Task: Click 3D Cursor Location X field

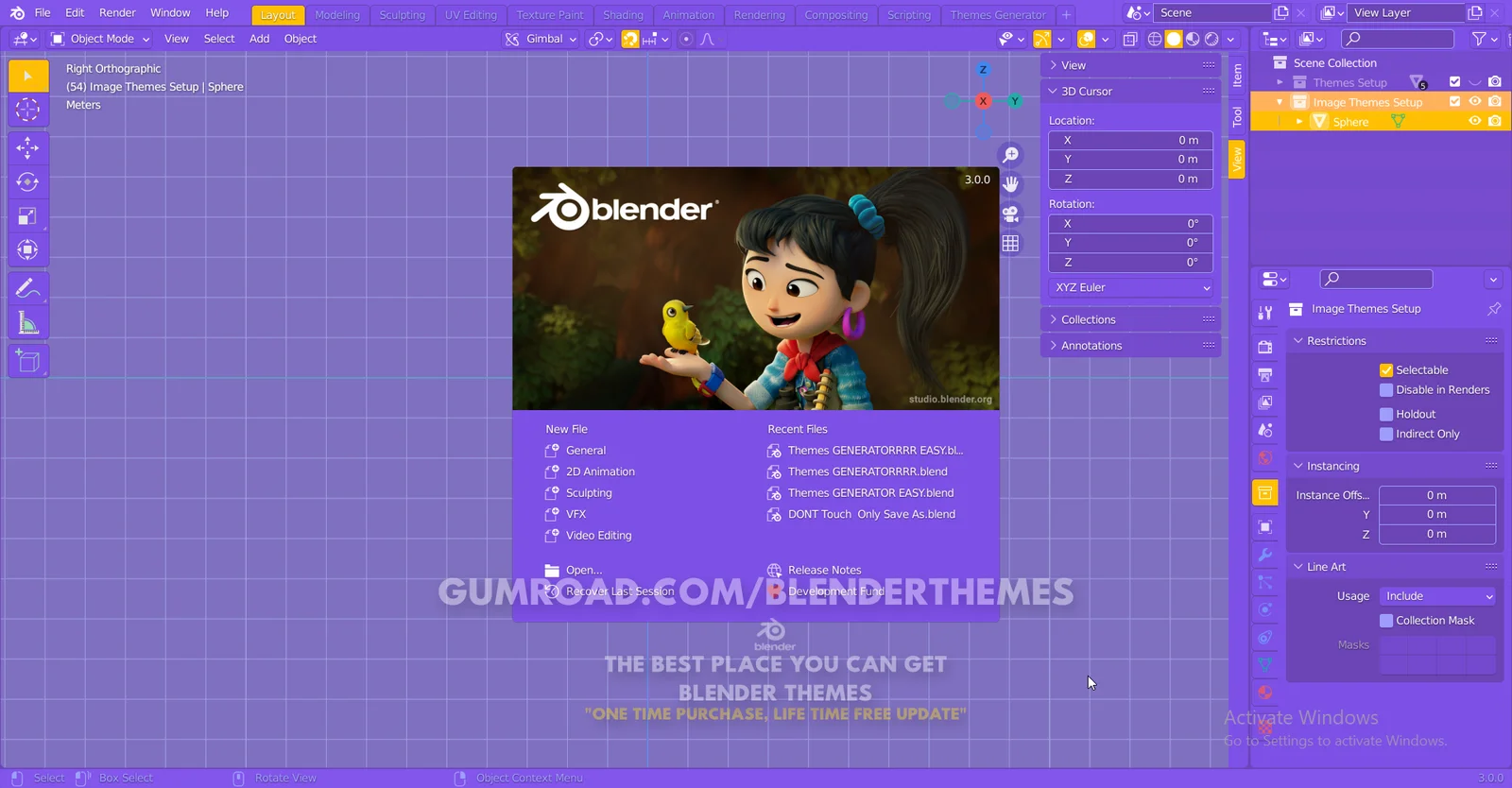Action: click(x=1131, y=140)
